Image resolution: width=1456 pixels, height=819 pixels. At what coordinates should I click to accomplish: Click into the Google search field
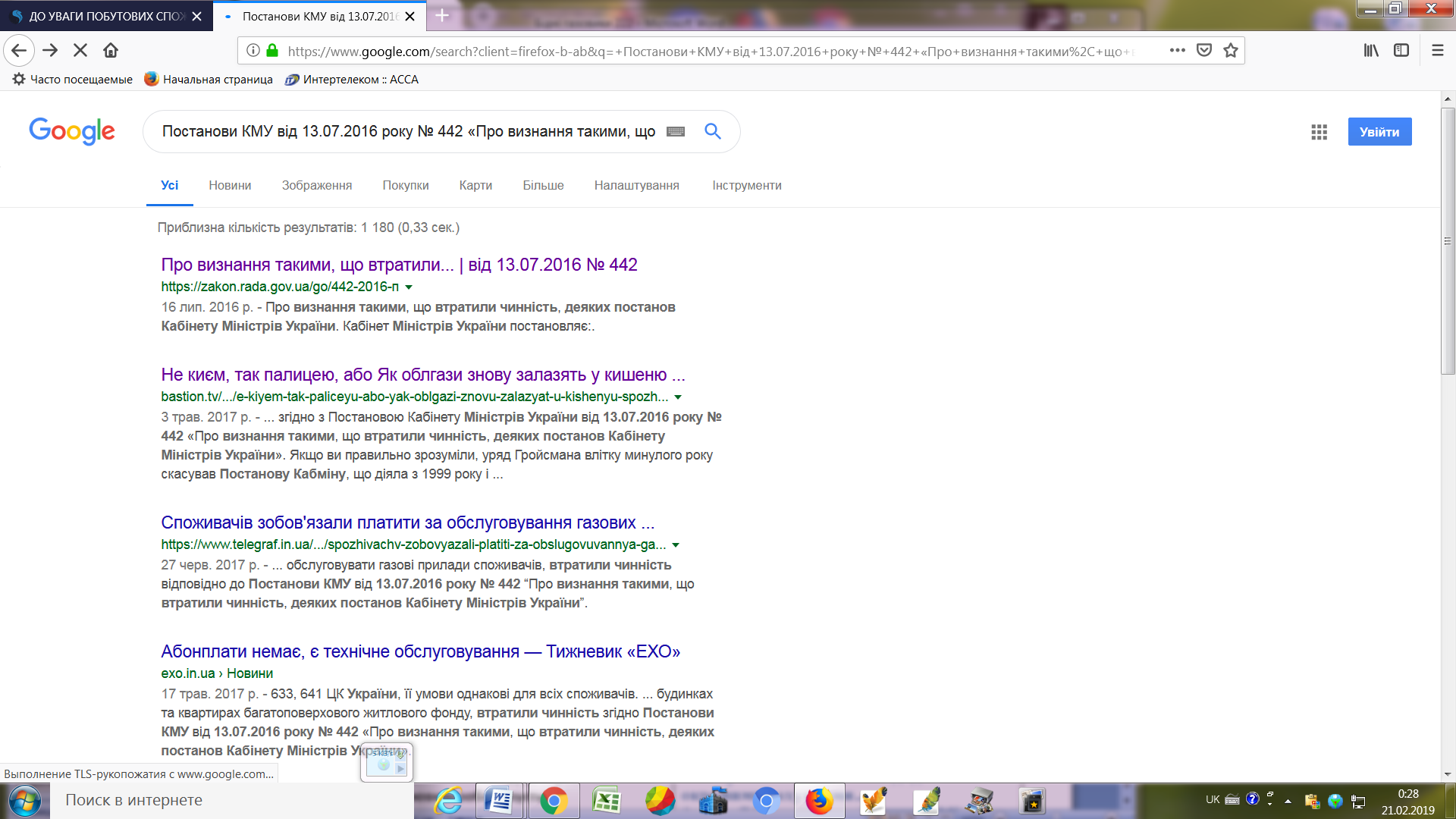click(x=408, y=131)
